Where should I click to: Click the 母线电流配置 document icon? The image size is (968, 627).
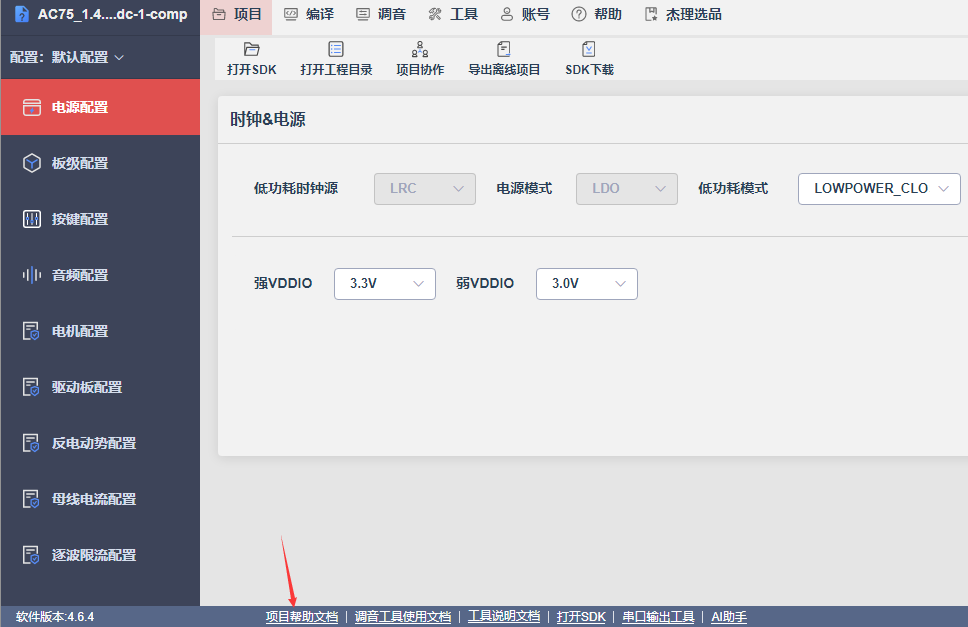click(x=31, y=499)
